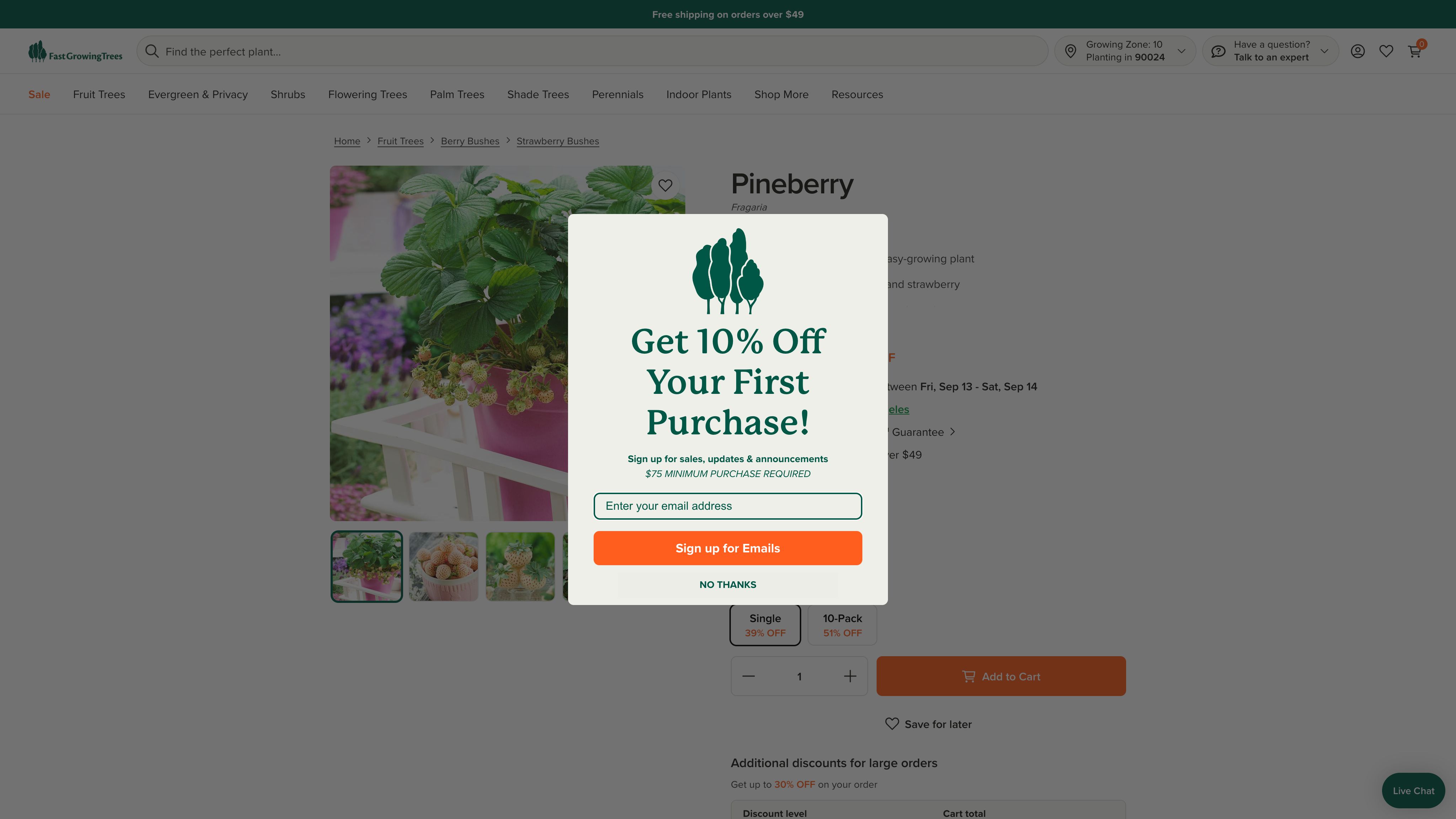Open the Indoor Plants menu

pyautogui.click(x=698, y=95)
